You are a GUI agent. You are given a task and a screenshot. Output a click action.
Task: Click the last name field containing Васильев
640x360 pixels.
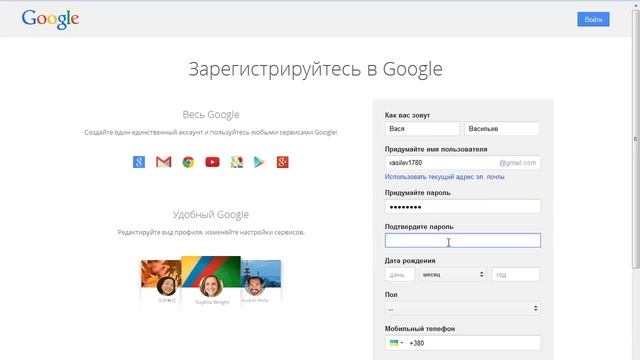[502, 129]
